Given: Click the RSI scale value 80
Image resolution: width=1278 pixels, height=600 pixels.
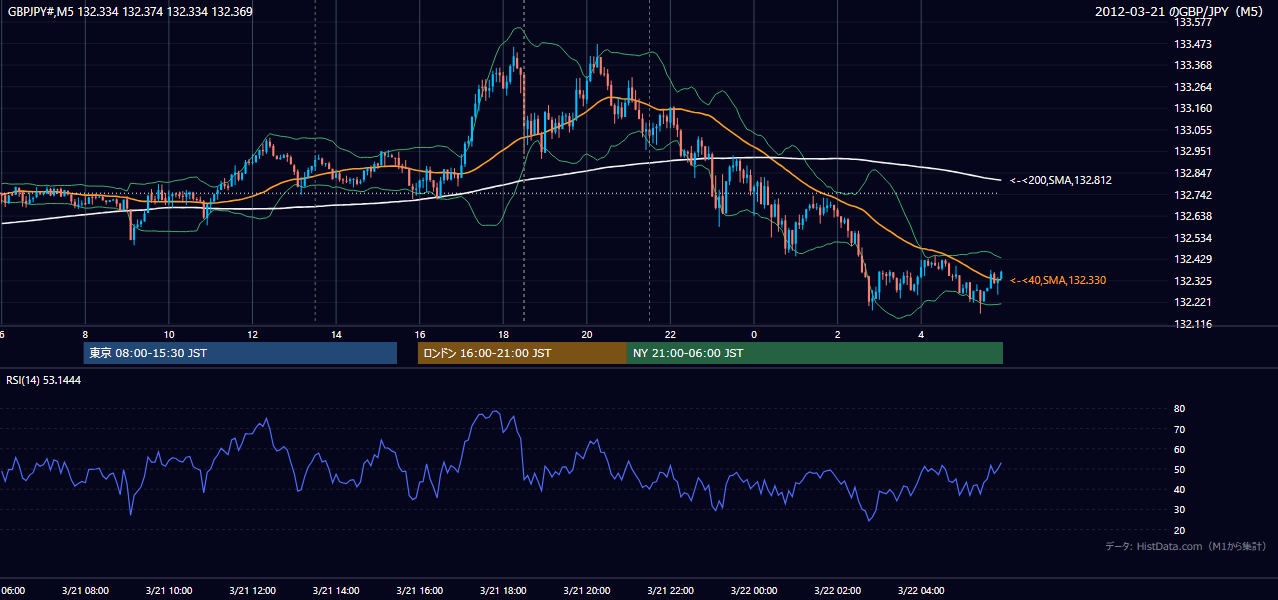Looking at the screenshot, I should point(1180,409).
